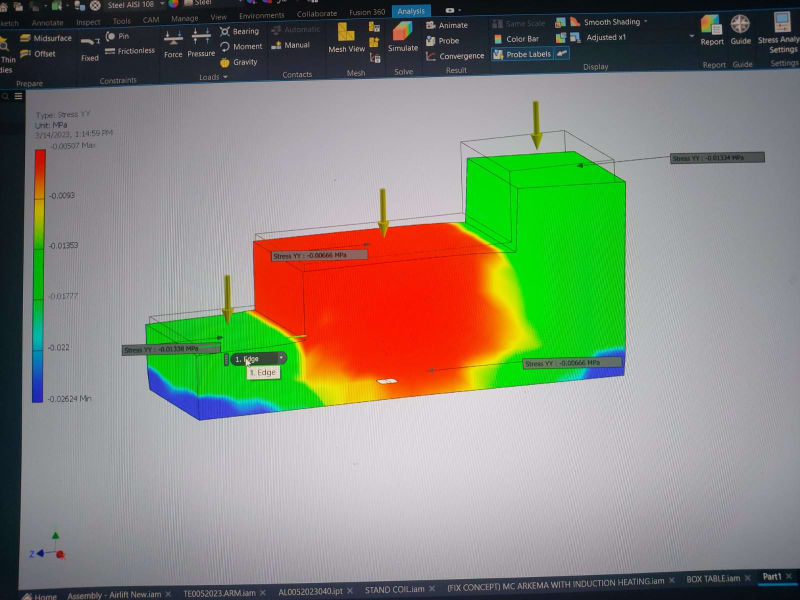800x600 pixels.
Task: Activate the Probe tool
Action: click(x=443, y=41)
